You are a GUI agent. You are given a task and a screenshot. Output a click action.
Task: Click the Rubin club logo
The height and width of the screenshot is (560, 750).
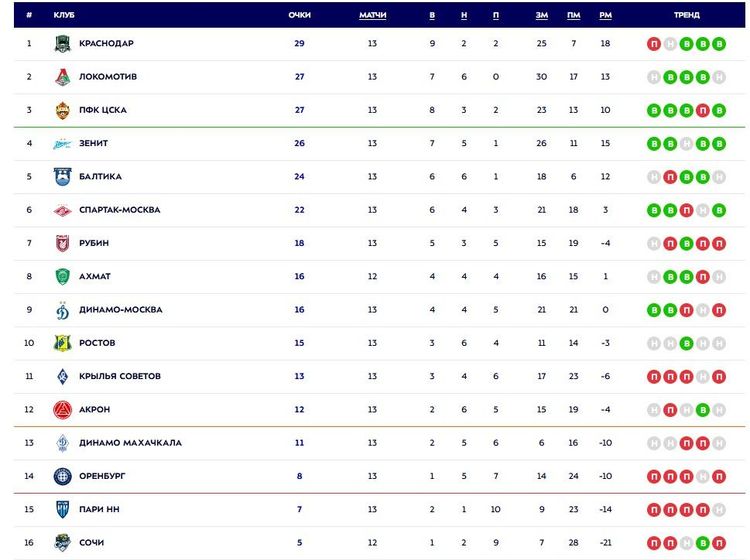coord(62,243)
